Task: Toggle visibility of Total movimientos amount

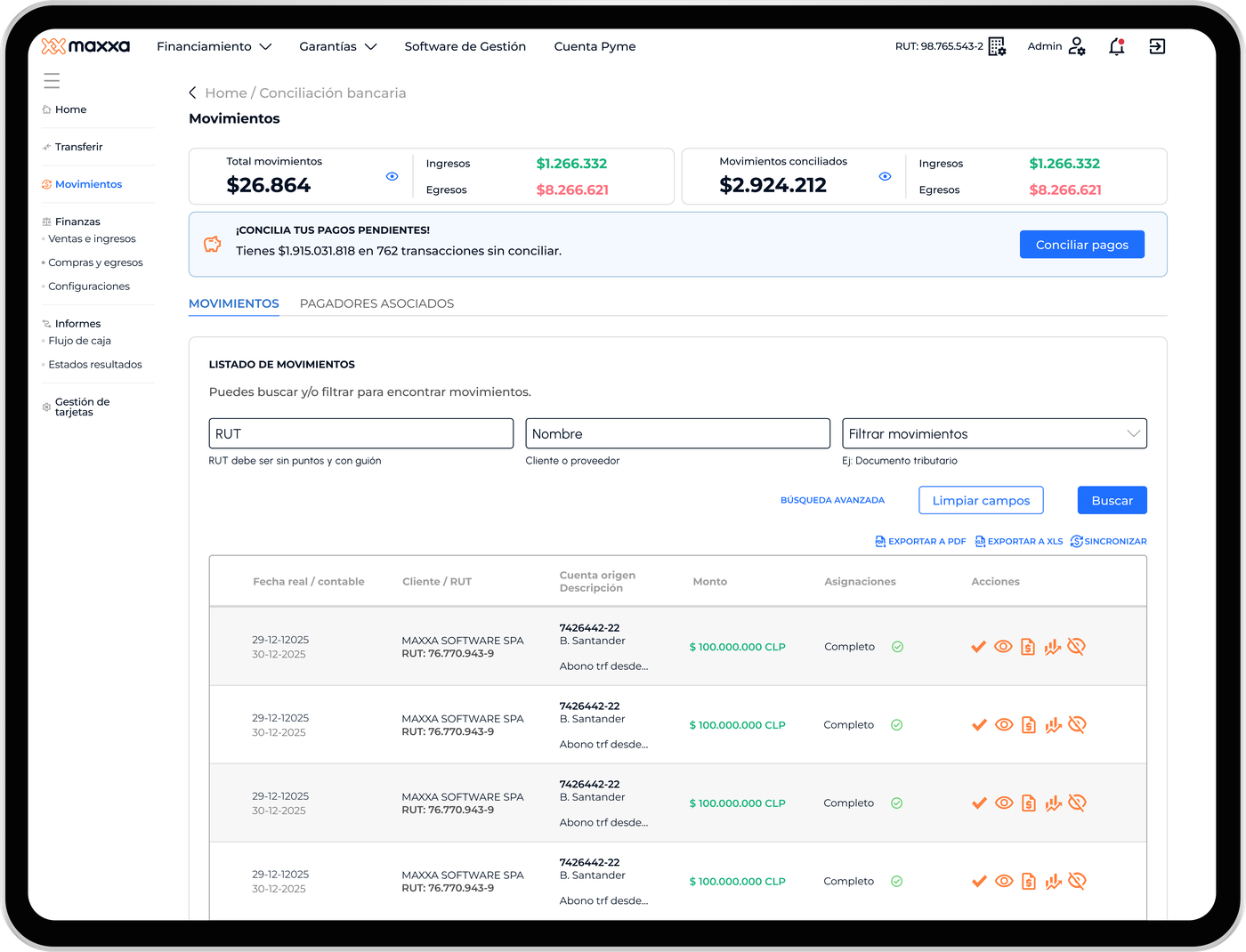Action: pos(392,176)
